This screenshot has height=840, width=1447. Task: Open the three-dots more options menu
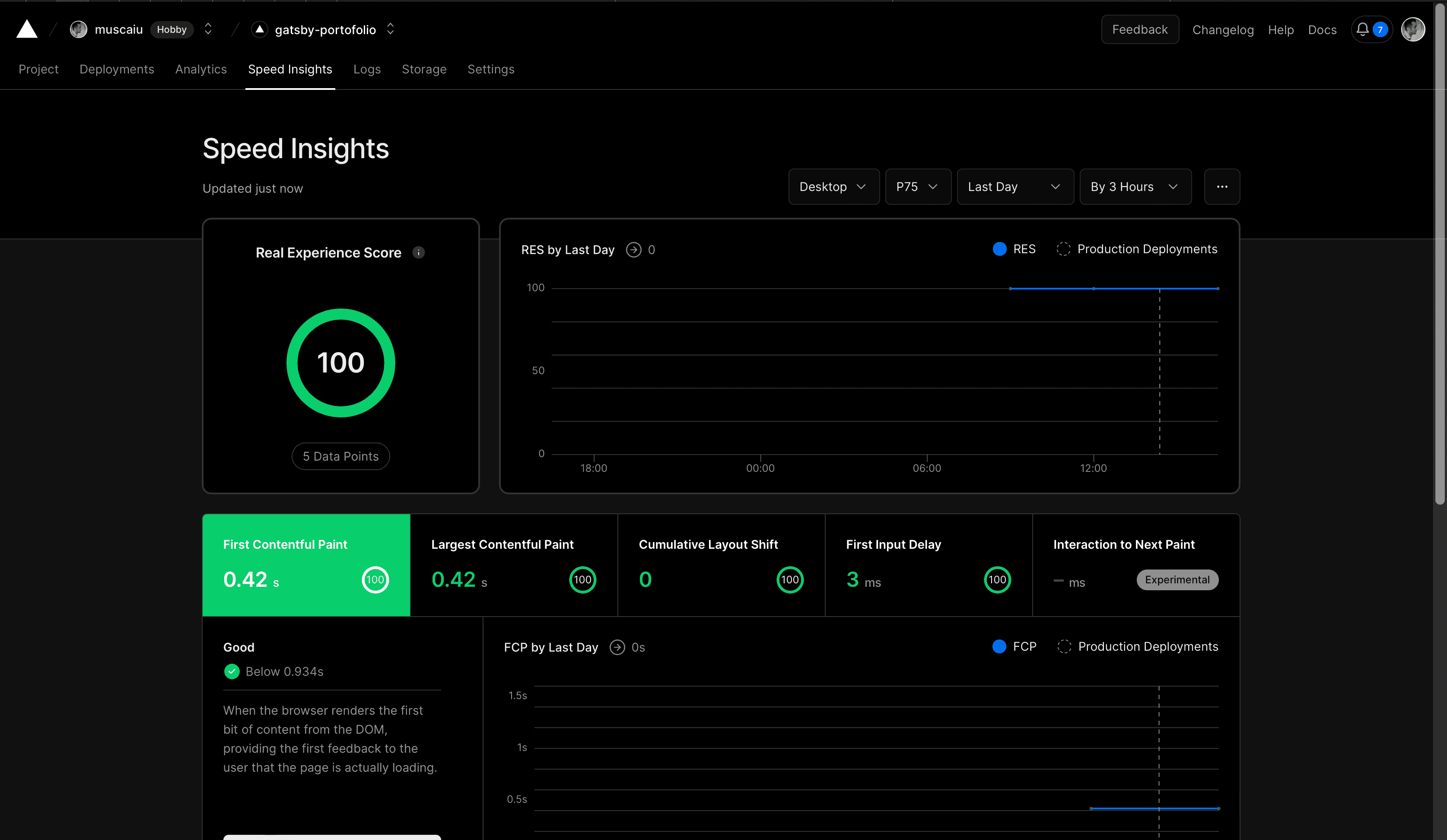[x=1222, y=187]
